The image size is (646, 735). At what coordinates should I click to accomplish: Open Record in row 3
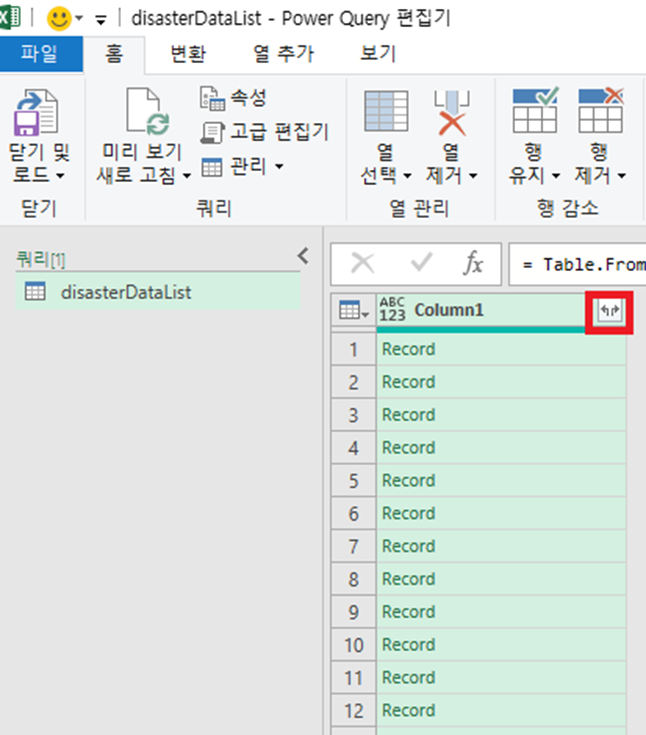pyautogui.click(x=408, y=415)
